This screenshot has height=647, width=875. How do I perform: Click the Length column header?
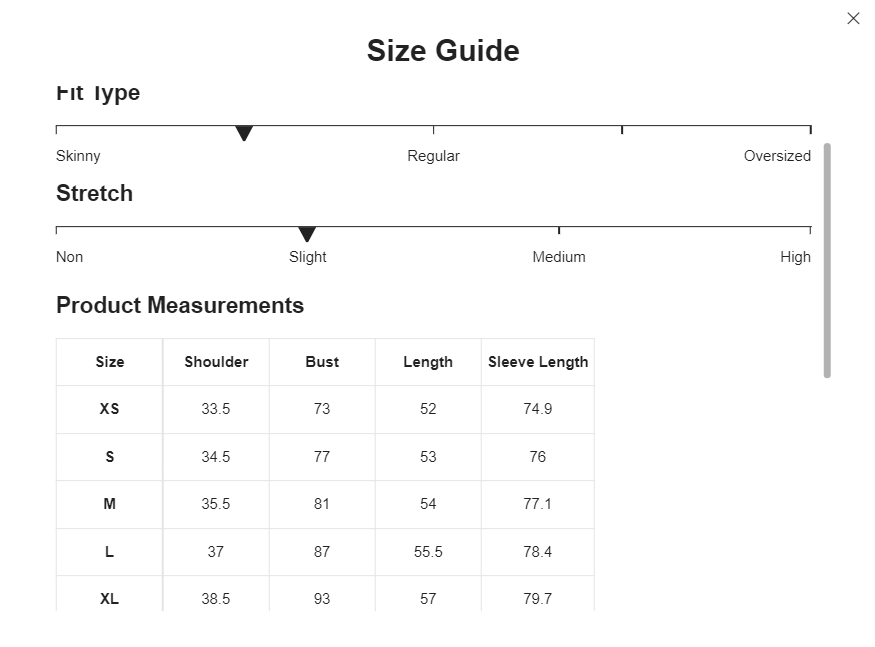click(428, 362)
